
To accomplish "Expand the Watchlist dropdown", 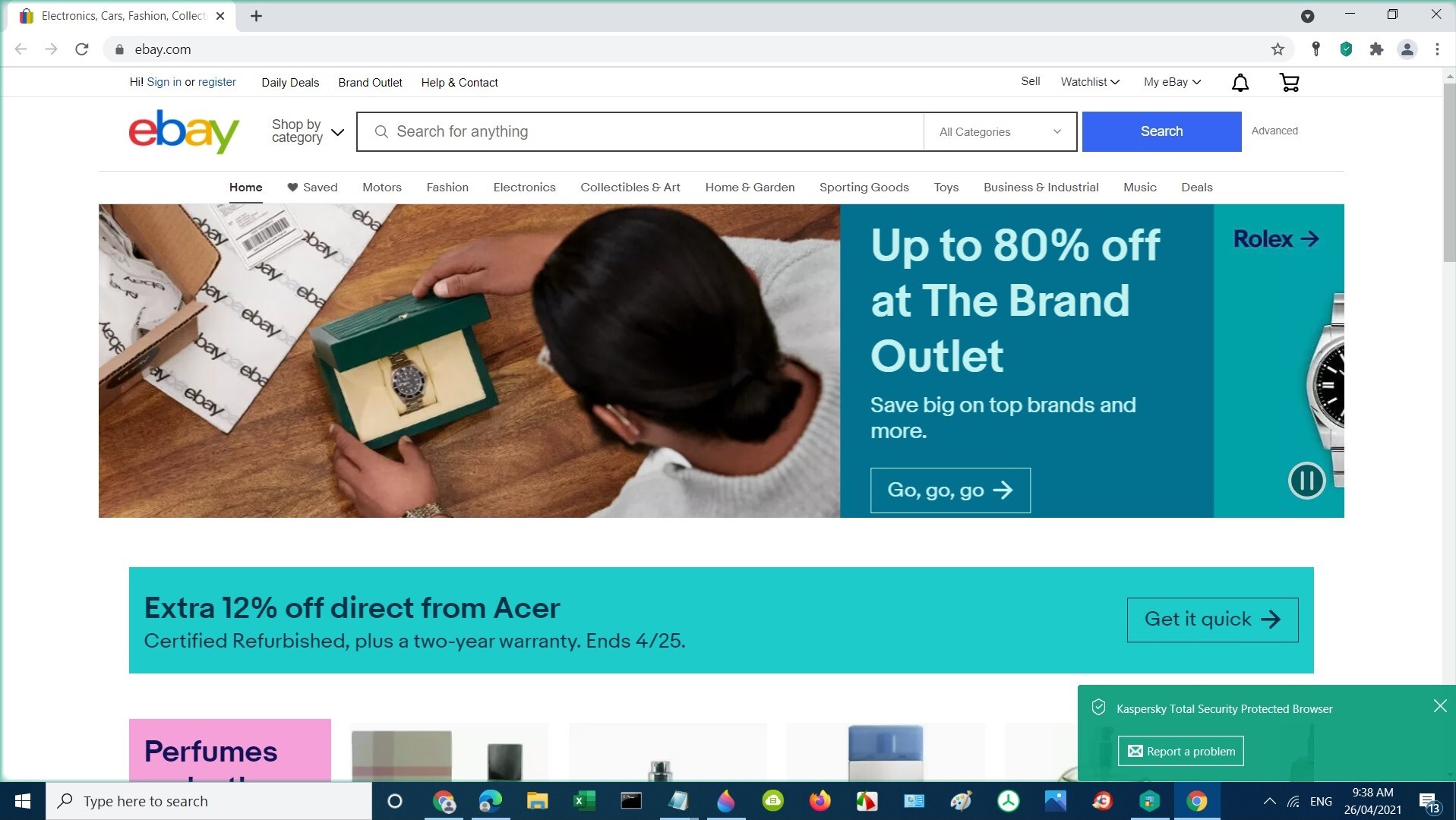I will 1090,82.
